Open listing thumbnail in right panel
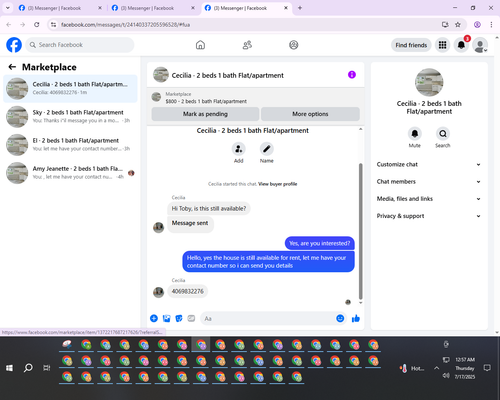Screen dimensions: 500x400 [429, 82]
